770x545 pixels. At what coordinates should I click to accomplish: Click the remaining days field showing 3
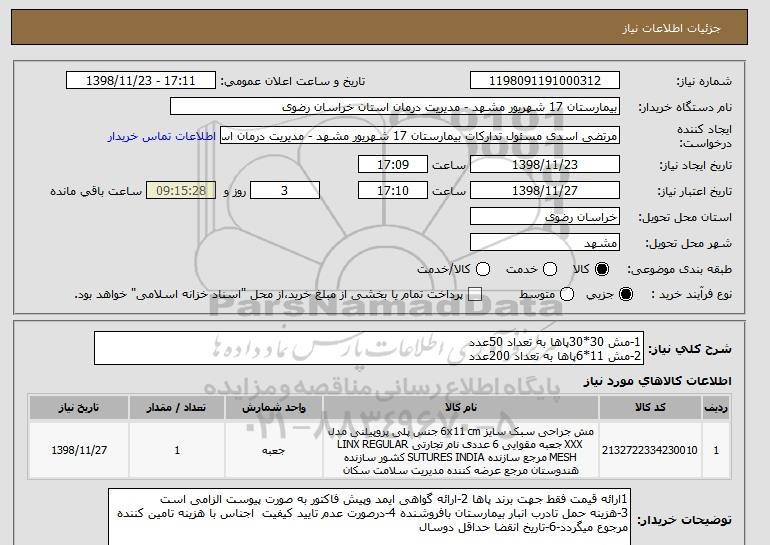pos(285,191)
